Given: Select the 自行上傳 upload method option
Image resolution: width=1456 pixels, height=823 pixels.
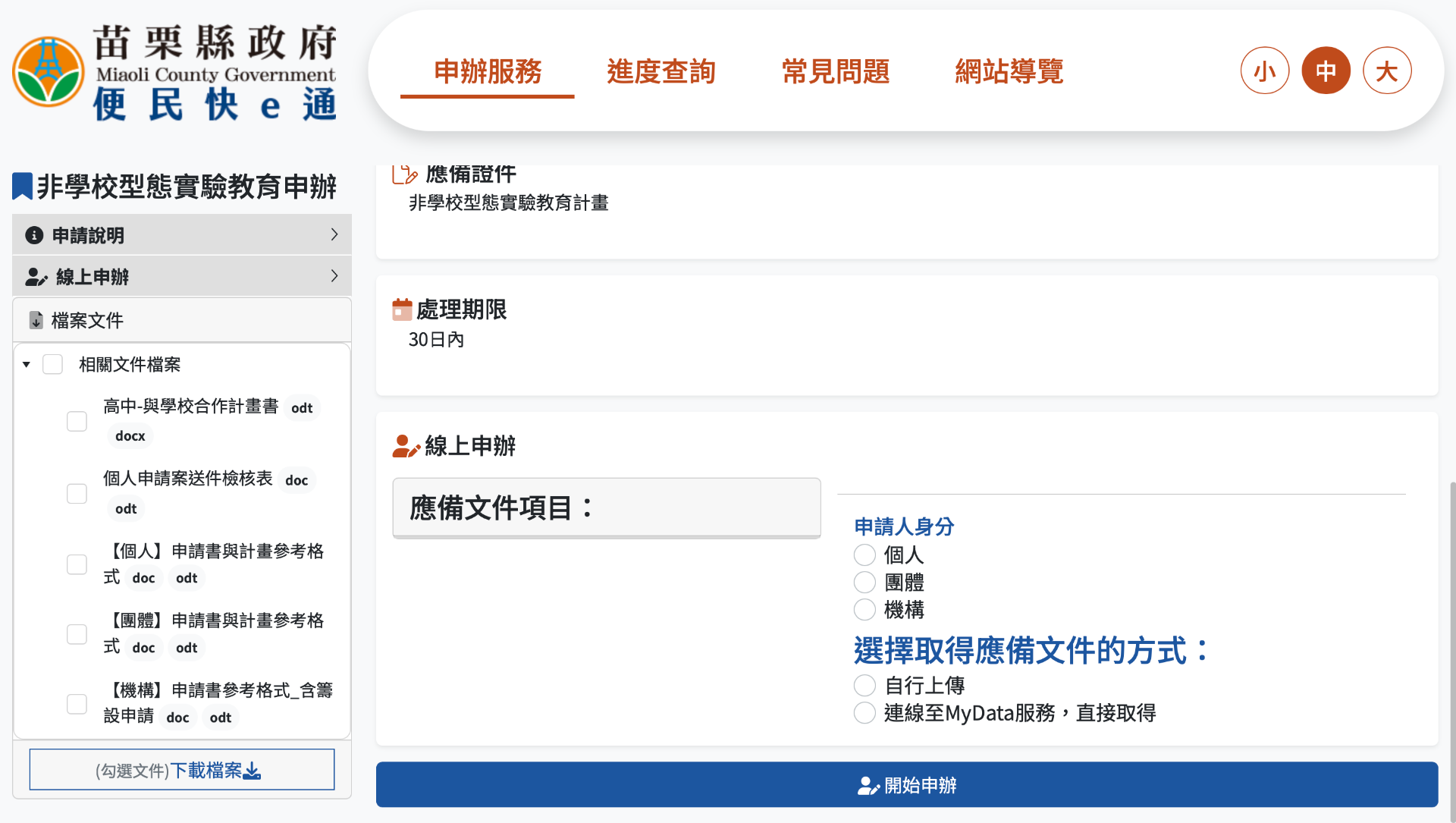Looking at the screenshot, I should 864,685.
